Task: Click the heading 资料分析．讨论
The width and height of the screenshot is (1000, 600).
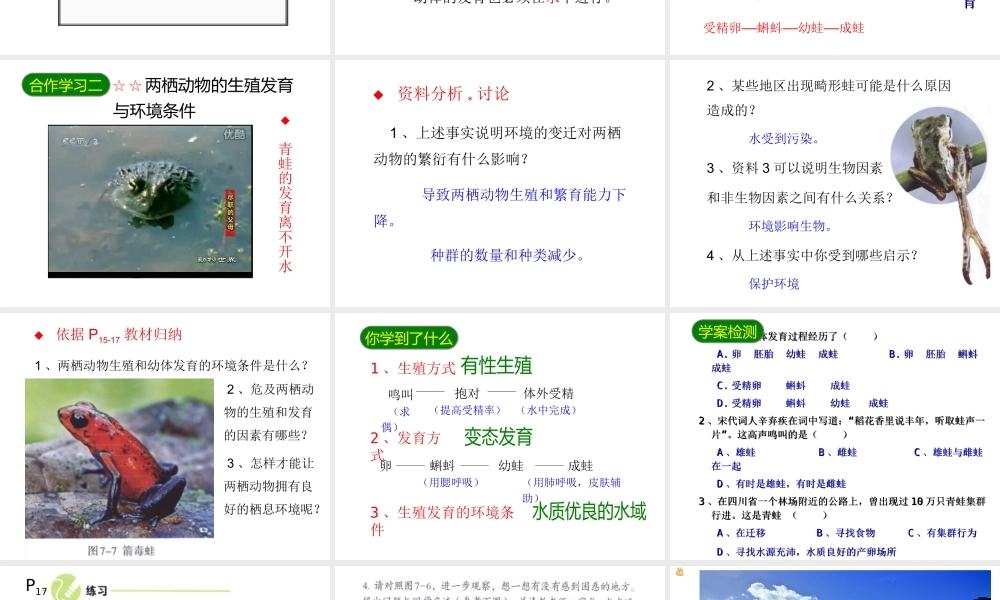Action: coord(453,94)
